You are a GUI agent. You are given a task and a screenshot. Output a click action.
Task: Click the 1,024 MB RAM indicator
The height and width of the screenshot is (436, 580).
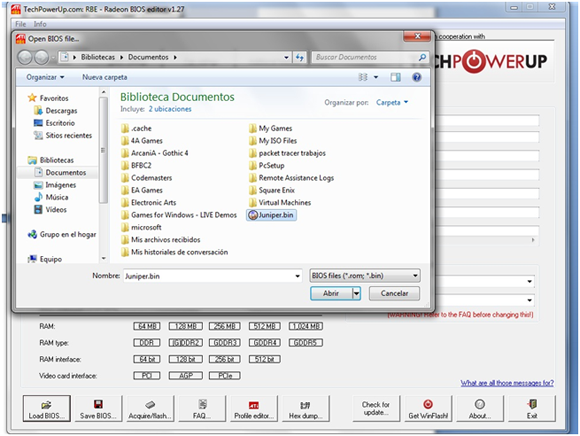pos(306,326)
